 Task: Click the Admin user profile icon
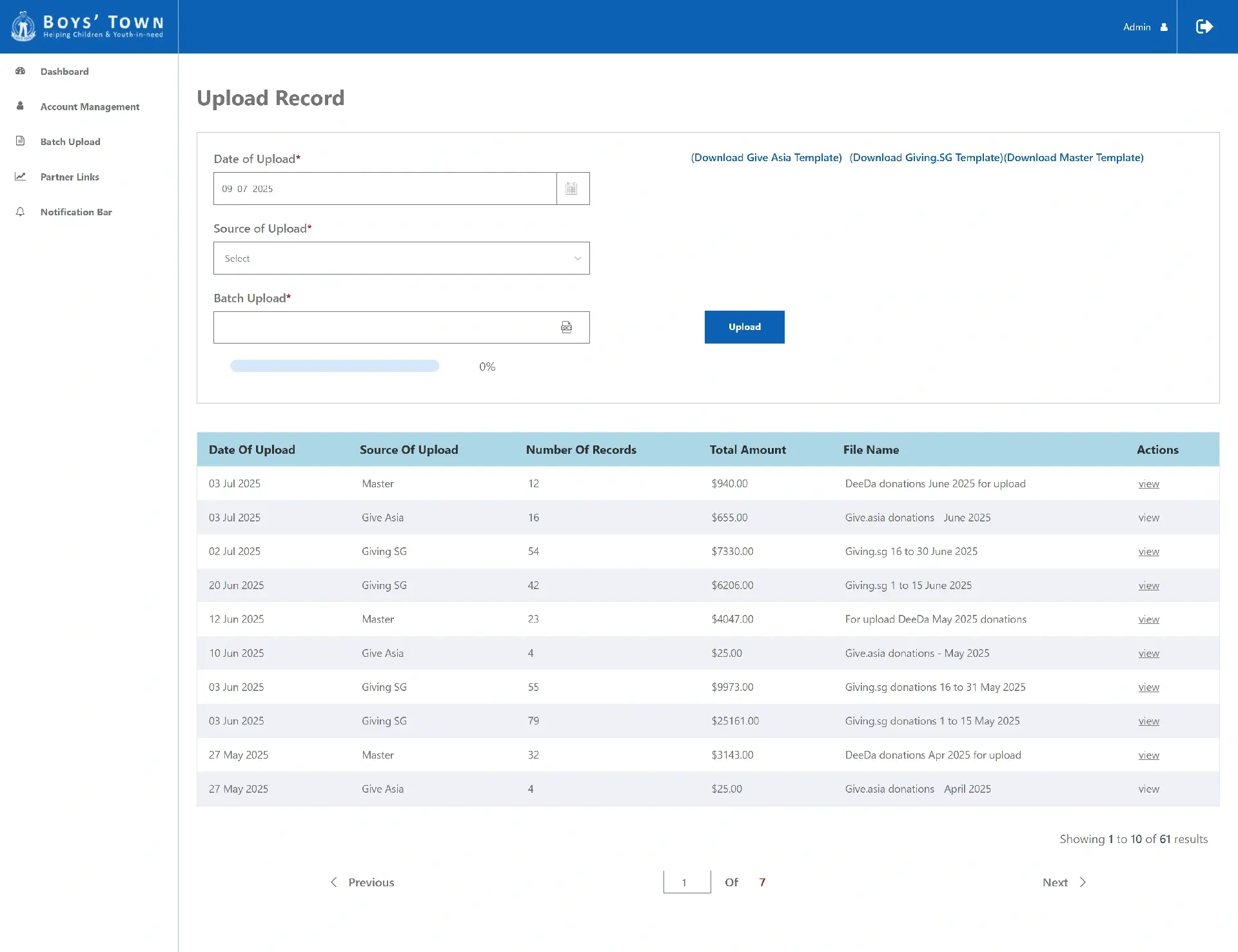1164,27
